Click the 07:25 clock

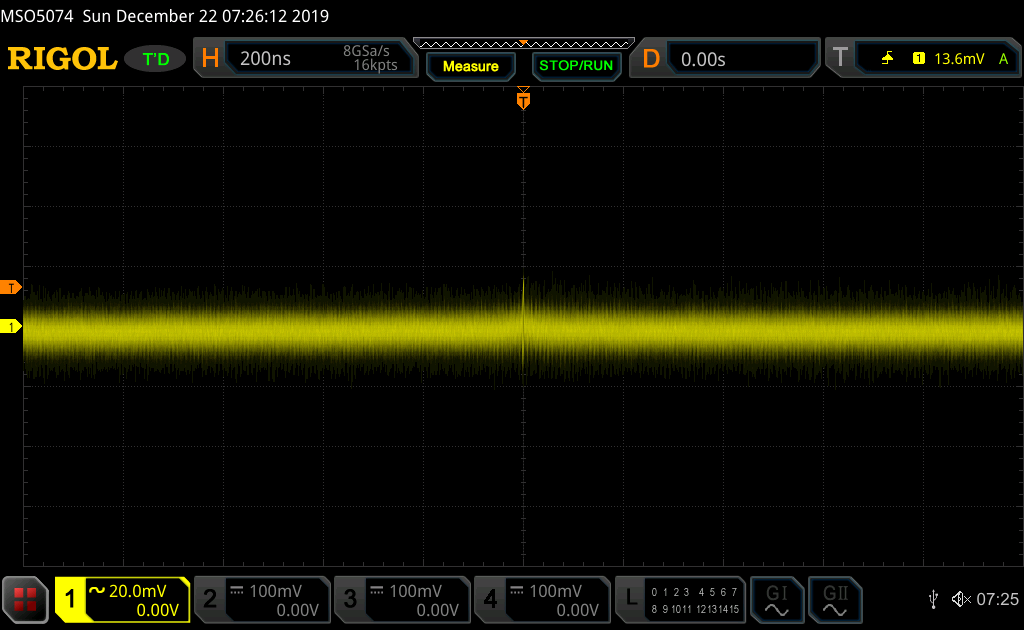[997, 599]
